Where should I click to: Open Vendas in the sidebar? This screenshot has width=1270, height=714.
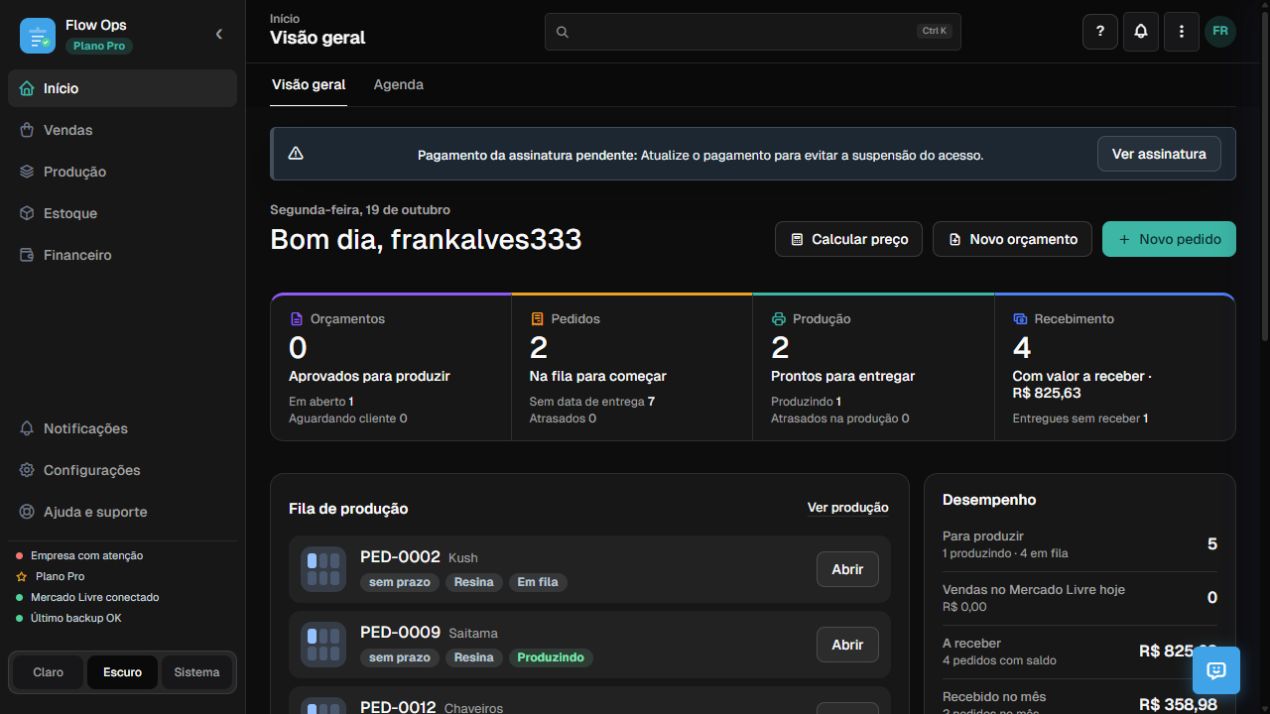pyautogui.click(x=123, y=130)
